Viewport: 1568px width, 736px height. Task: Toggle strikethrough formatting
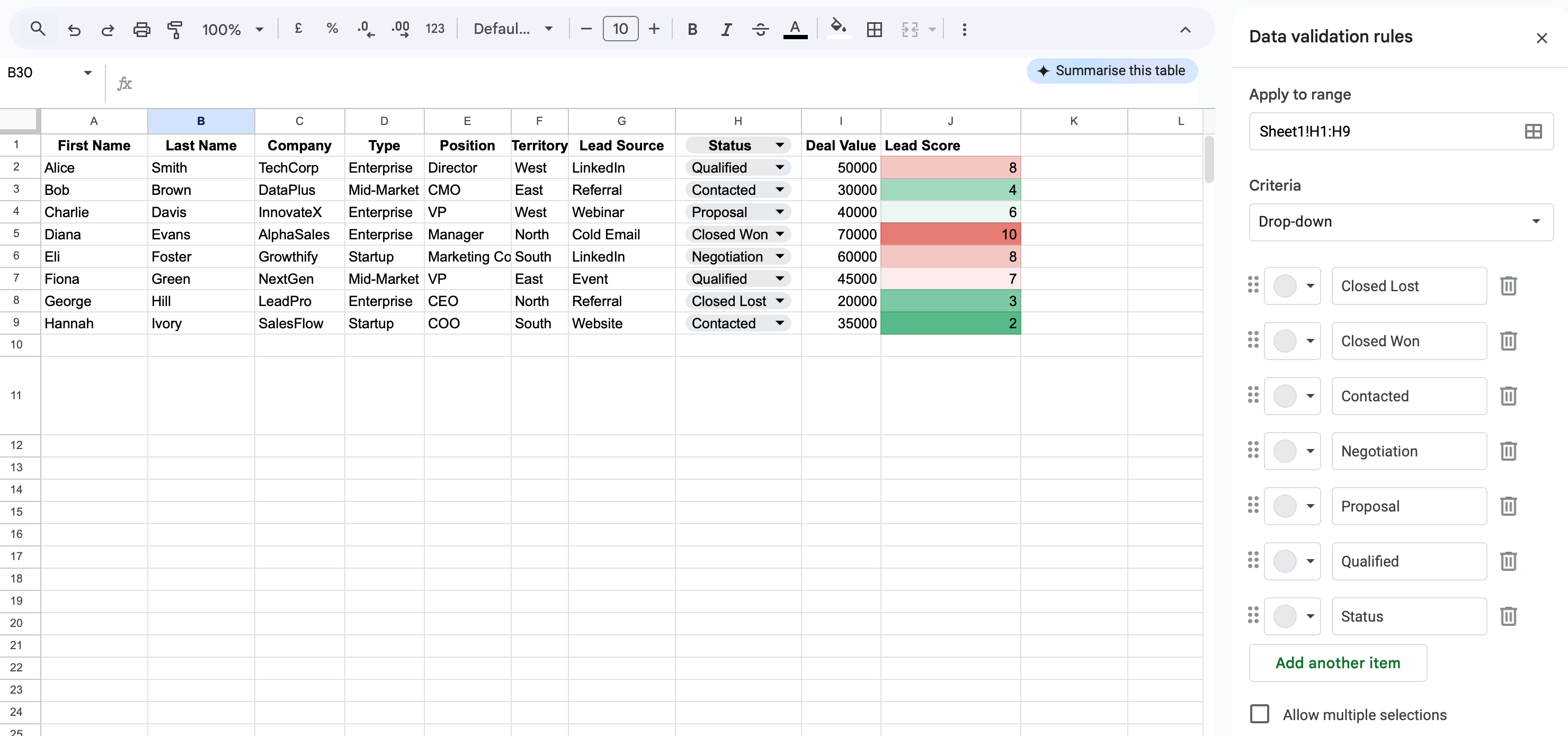(760, 29)
